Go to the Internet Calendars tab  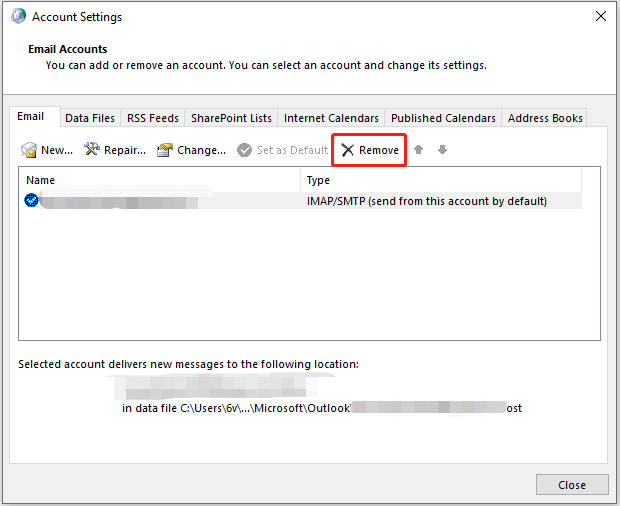331,118
